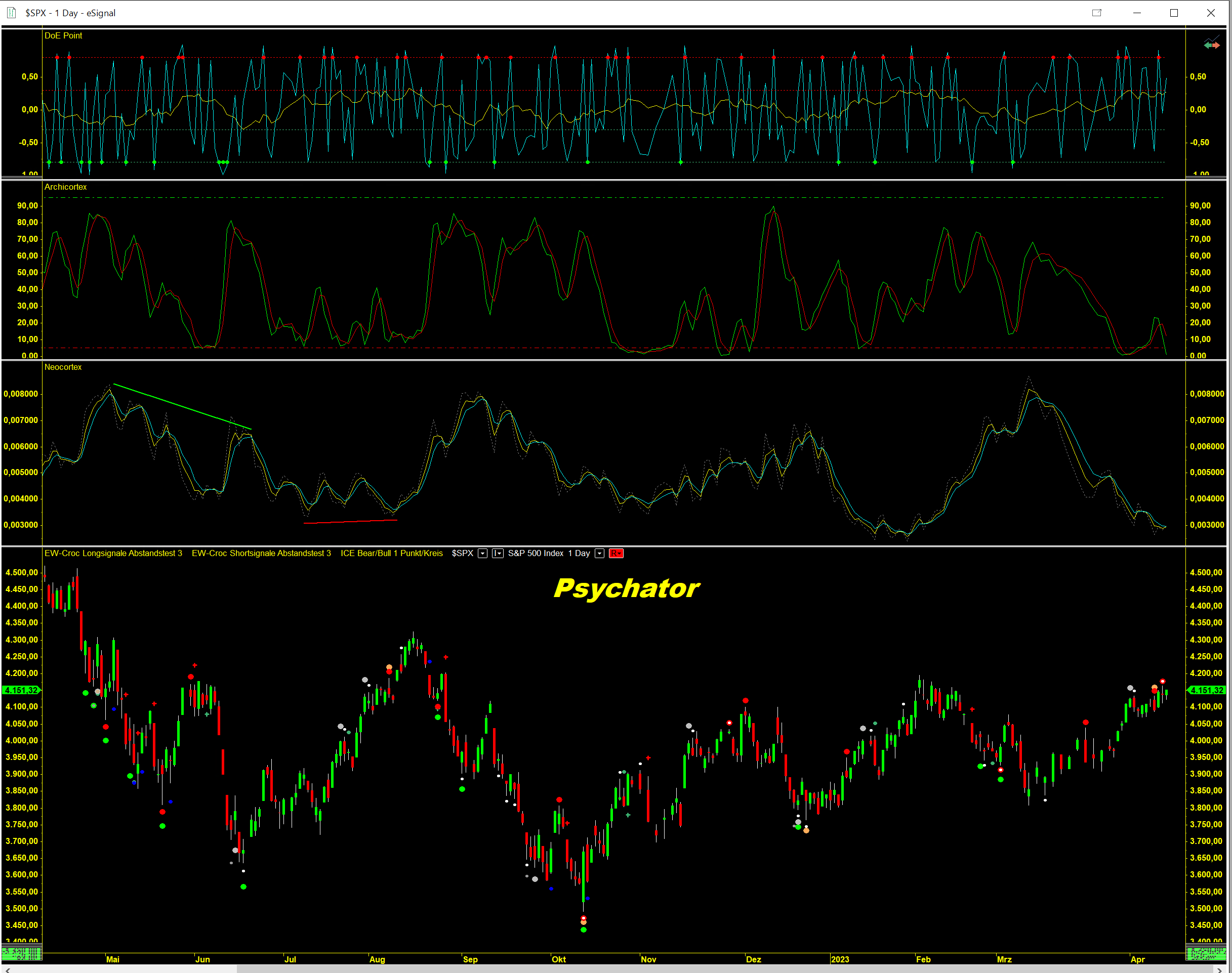1232x973 pixels.
Task: Click the Neocortex indicator title
Action: click(63, 367)
